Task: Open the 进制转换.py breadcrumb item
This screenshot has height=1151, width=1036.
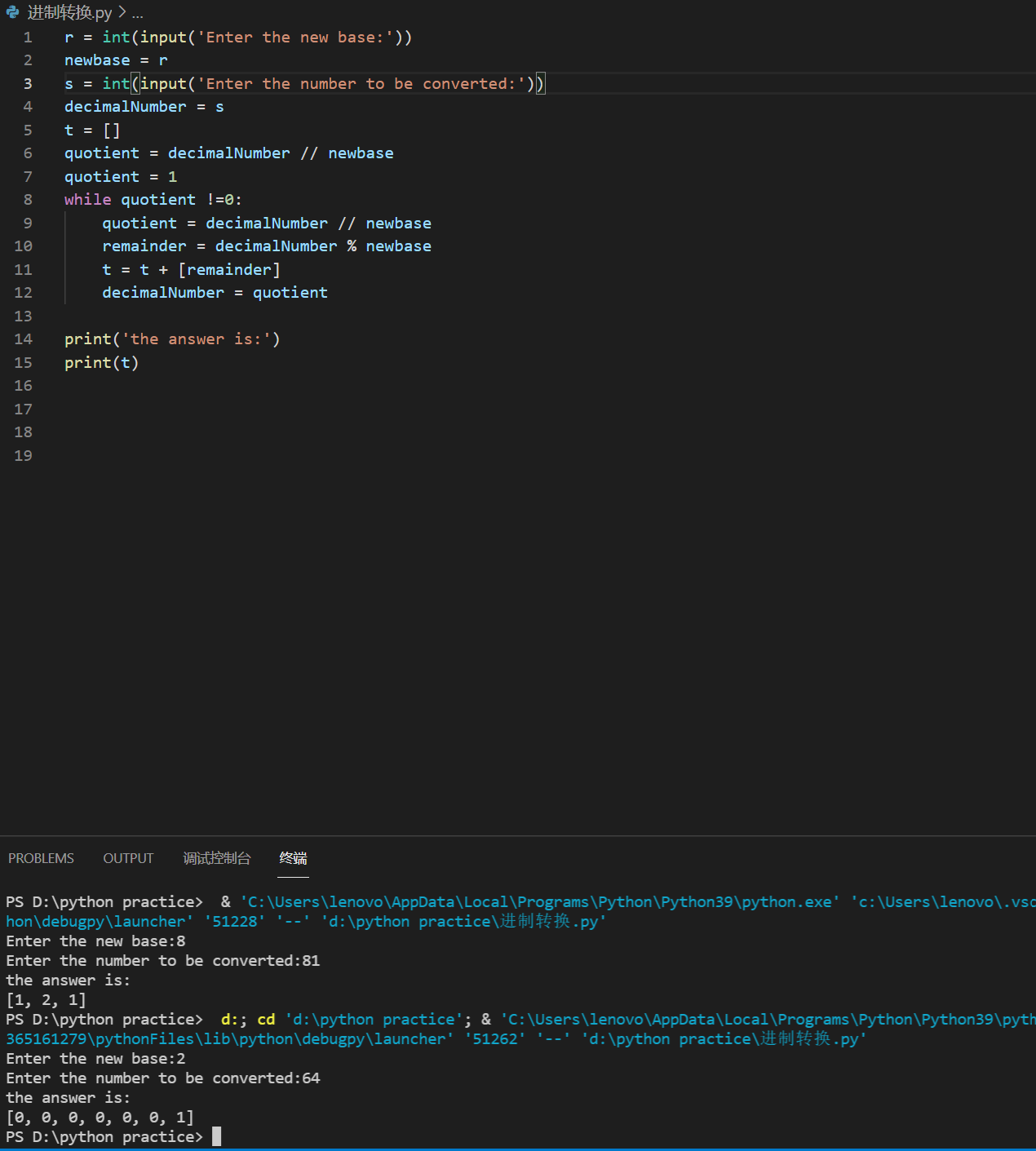Action: (69, 13)
